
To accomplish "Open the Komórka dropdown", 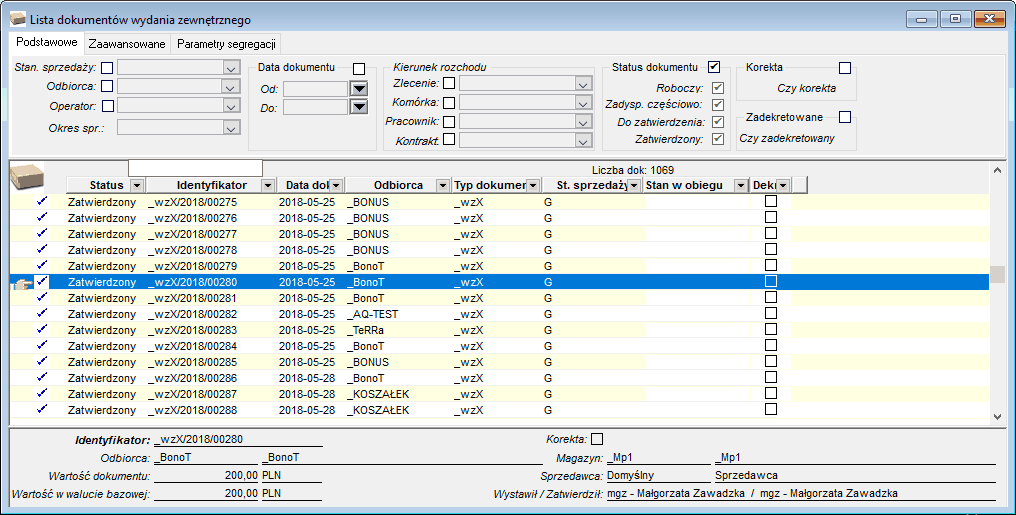I will coord(583,104).
